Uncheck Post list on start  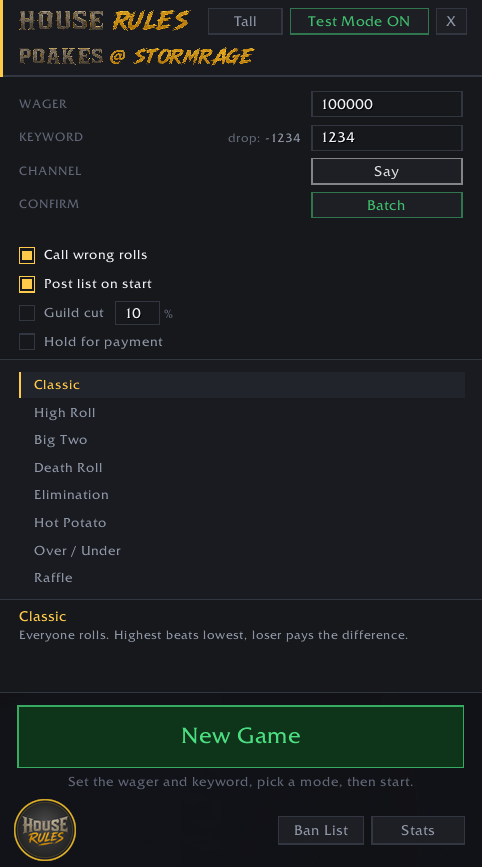(27, 284)
